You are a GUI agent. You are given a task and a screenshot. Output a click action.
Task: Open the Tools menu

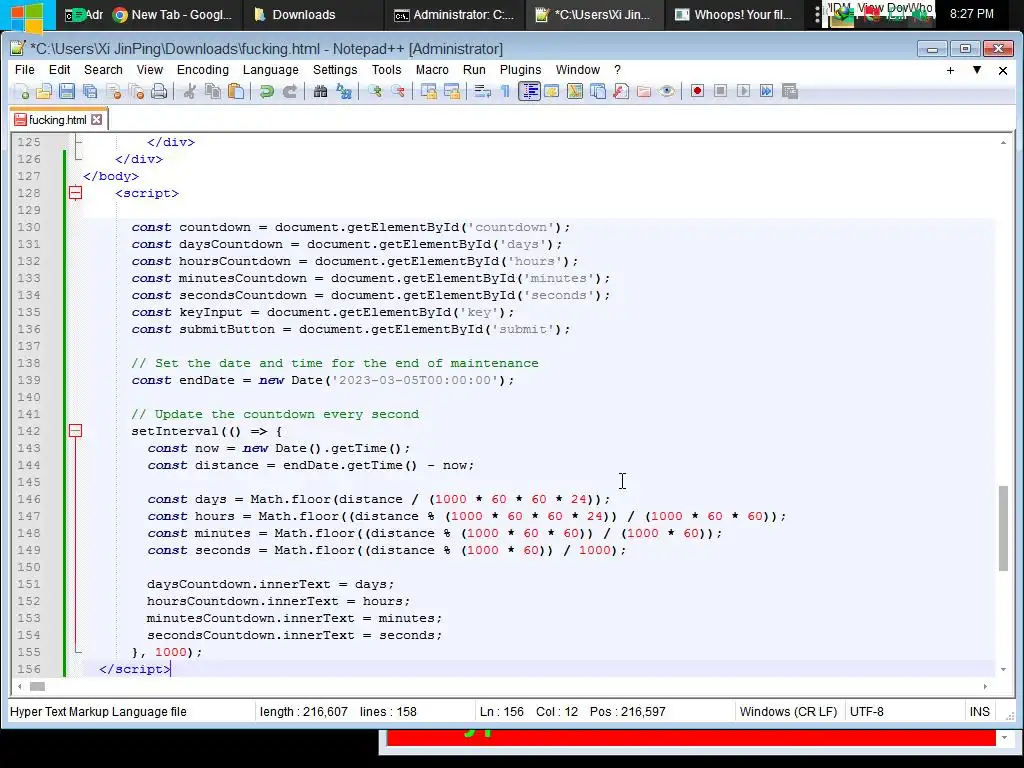pos(387,70)
